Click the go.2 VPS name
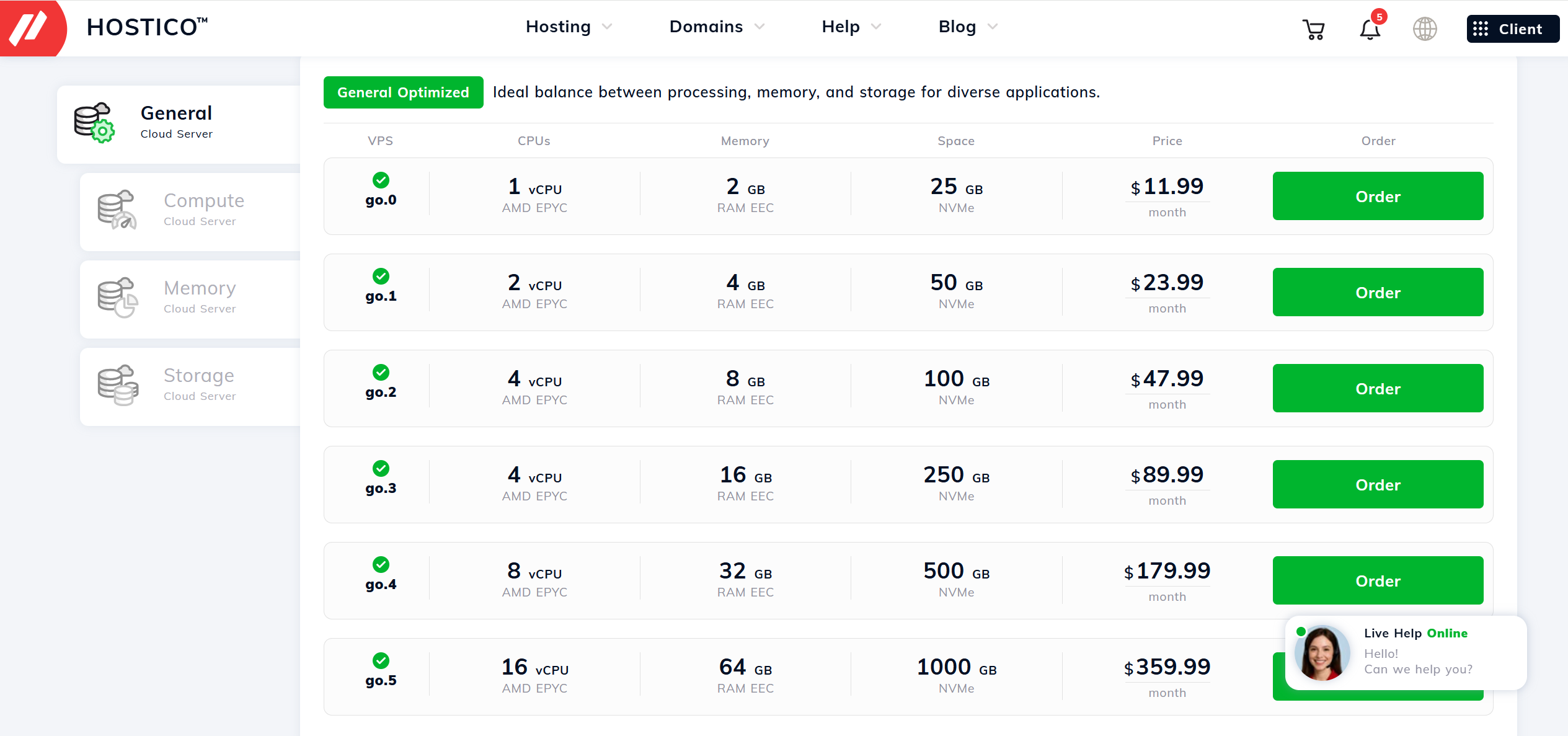 coord(381,392)
